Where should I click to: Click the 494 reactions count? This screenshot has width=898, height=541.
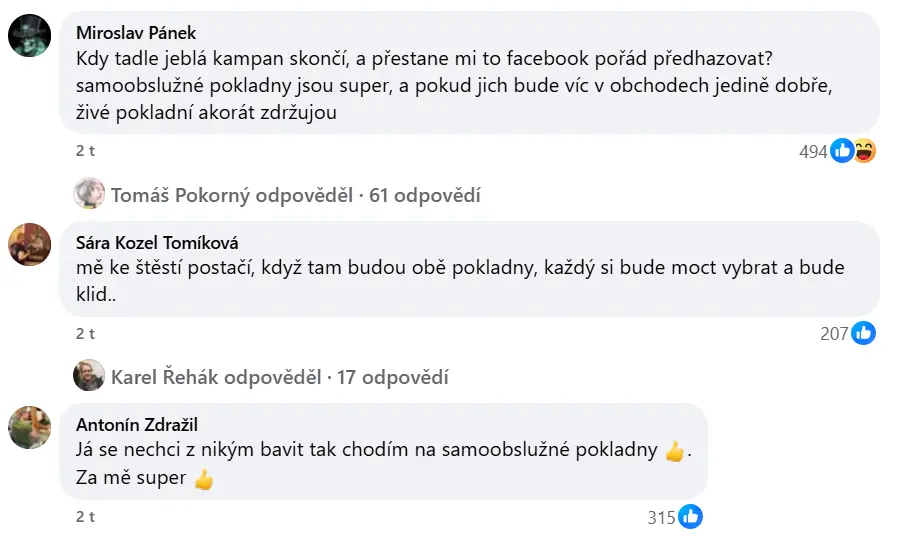pos(813,152)
